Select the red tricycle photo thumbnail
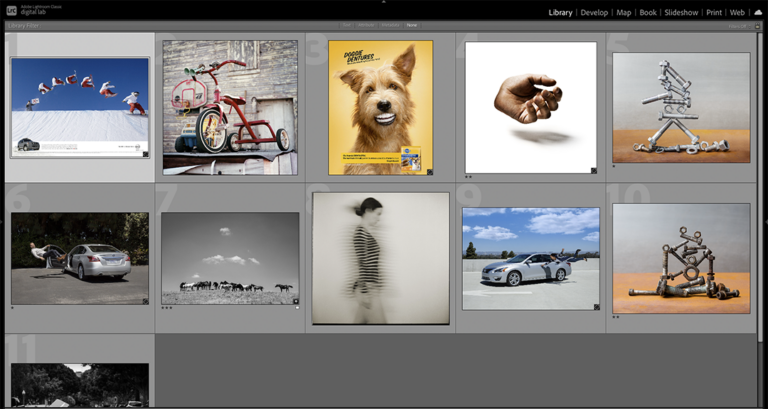Screen dimensions: 768x409 click(230, 107)
